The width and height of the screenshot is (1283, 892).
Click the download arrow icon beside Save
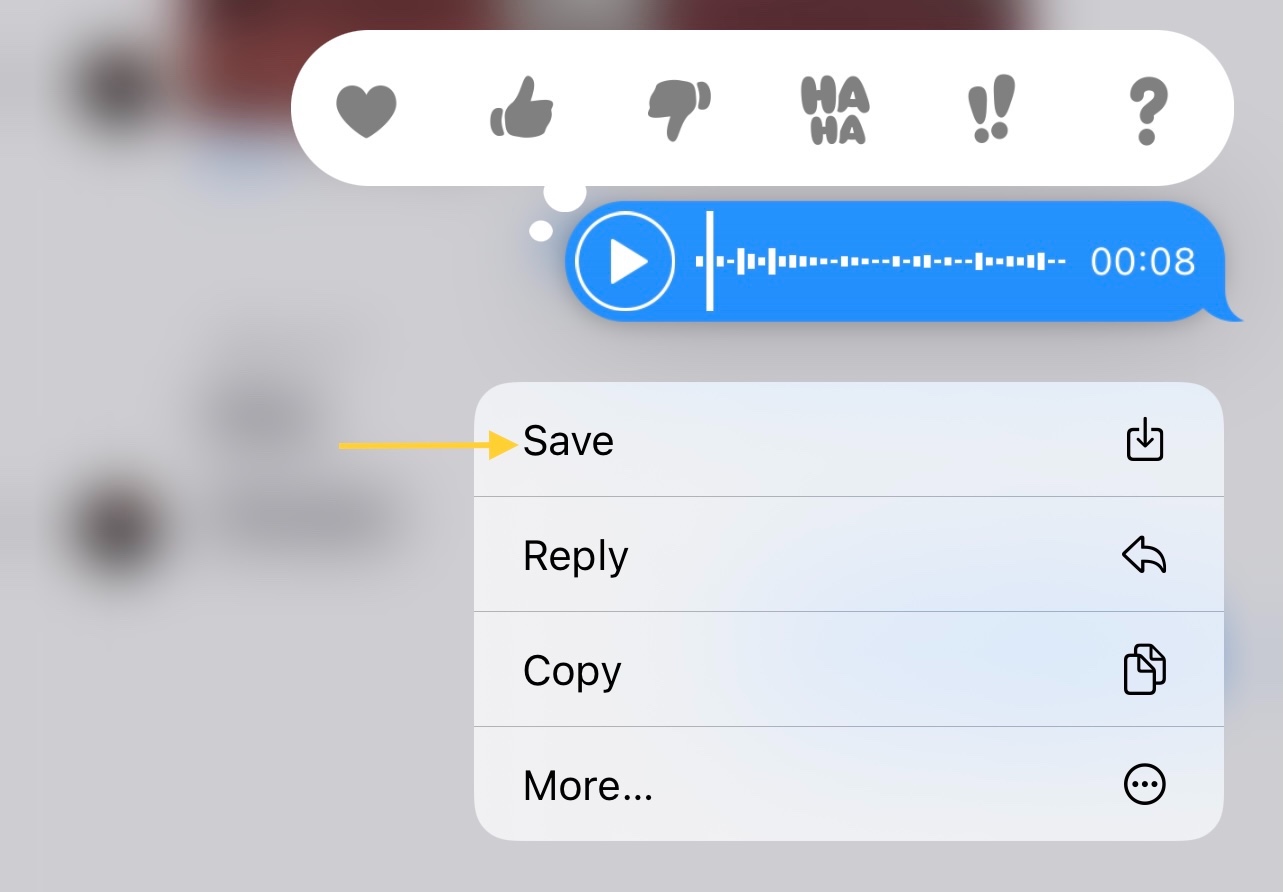[1145, 440]
